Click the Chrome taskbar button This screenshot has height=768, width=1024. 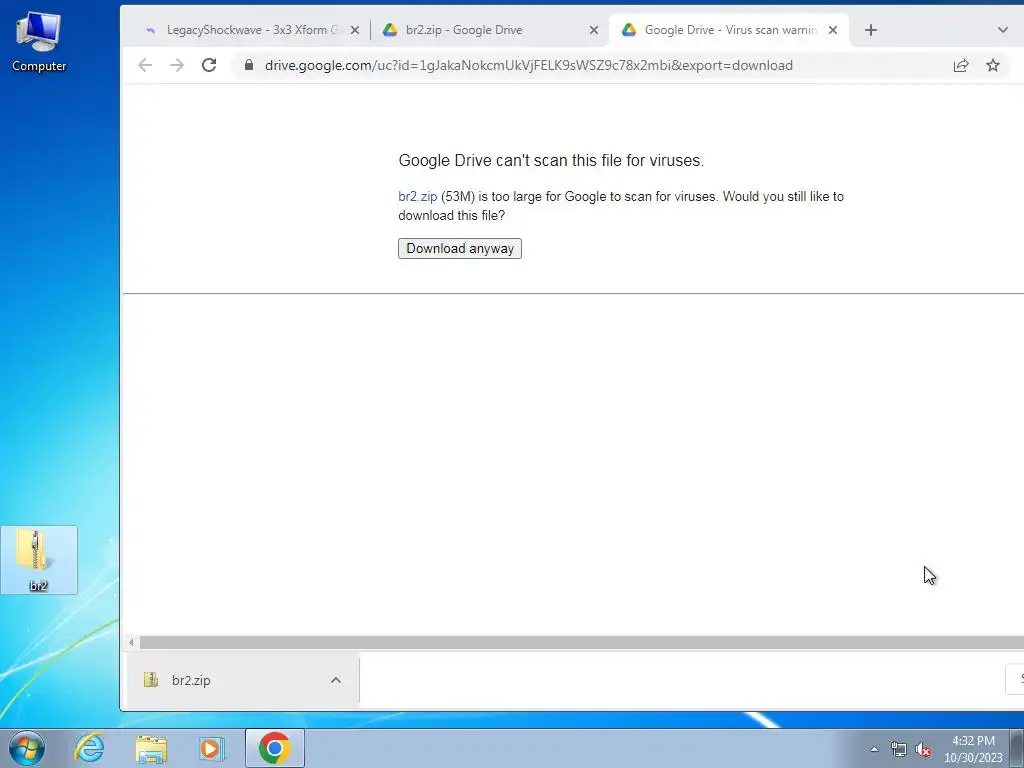[x=275, y=748]
